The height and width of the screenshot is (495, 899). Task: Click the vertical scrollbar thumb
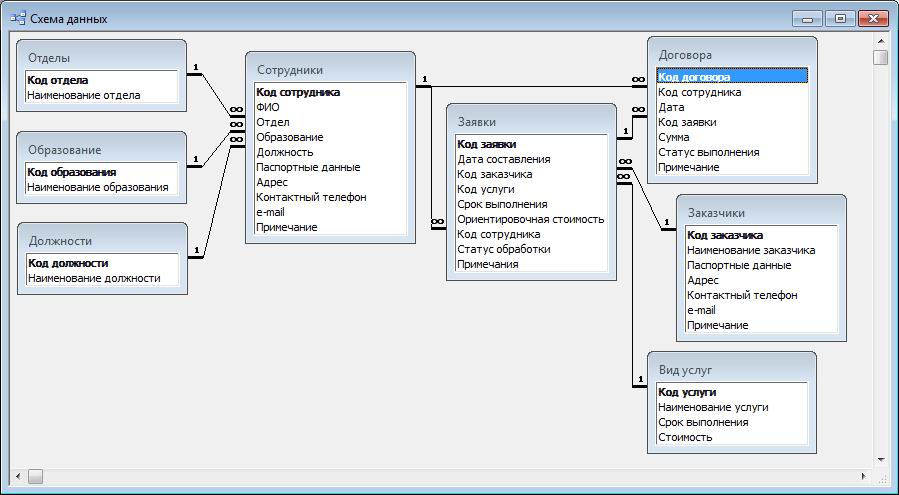coord(880,57)
